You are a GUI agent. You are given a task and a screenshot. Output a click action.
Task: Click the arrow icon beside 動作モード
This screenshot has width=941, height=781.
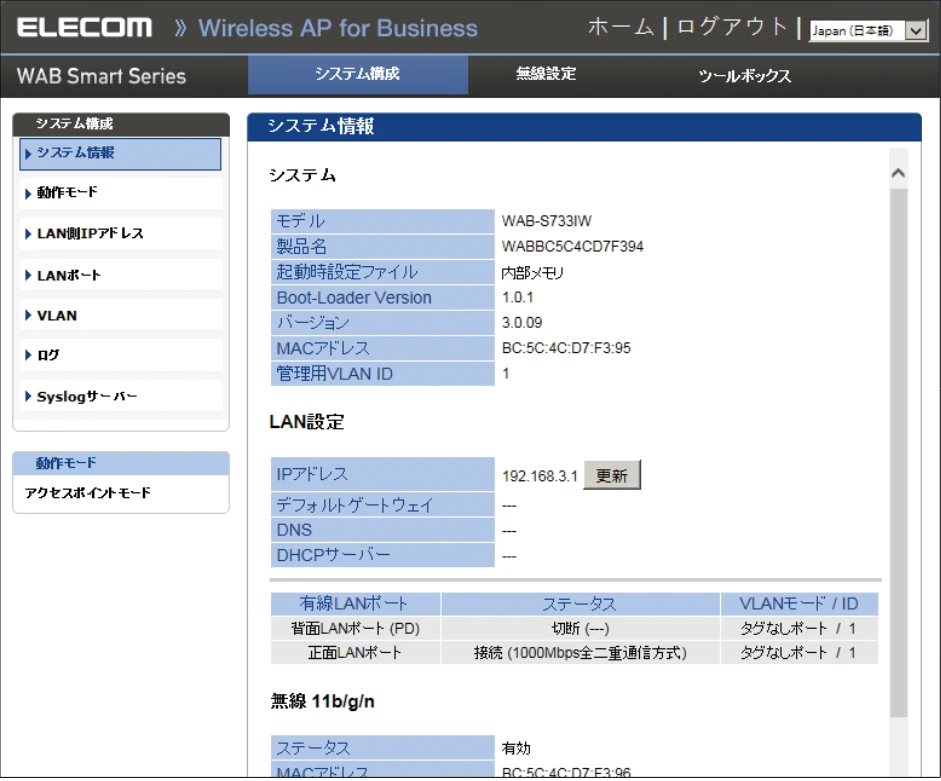28,193
